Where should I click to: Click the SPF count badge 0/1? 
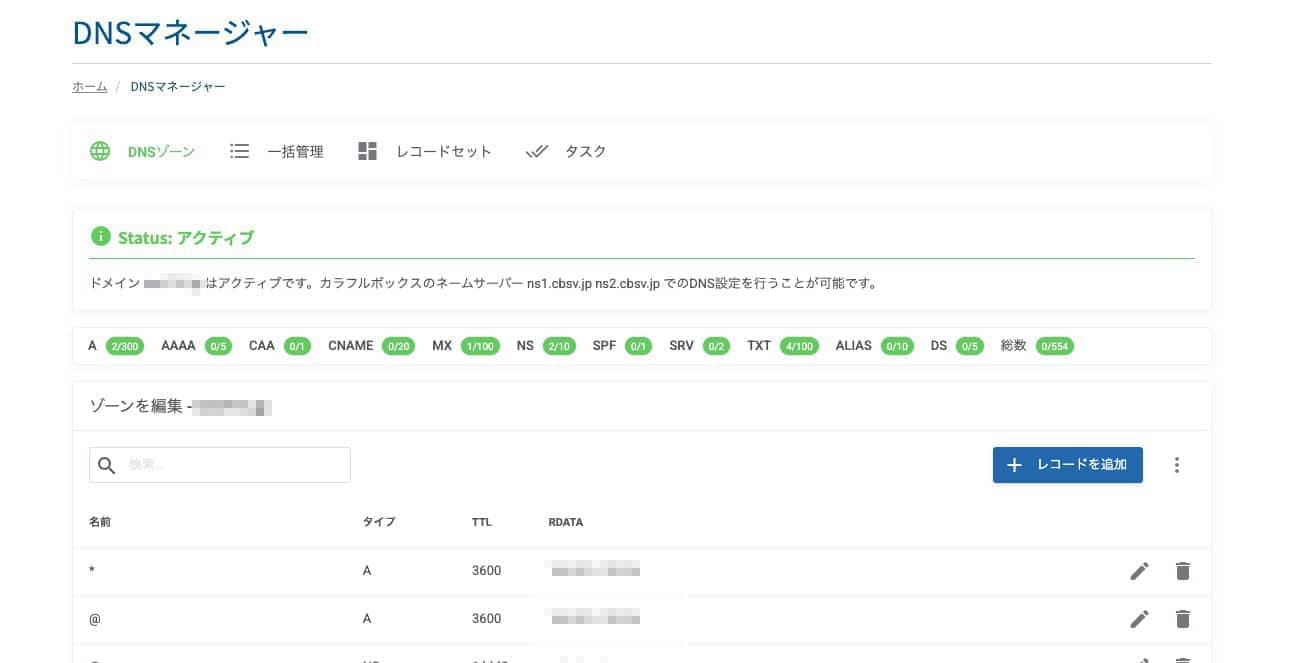638,346
